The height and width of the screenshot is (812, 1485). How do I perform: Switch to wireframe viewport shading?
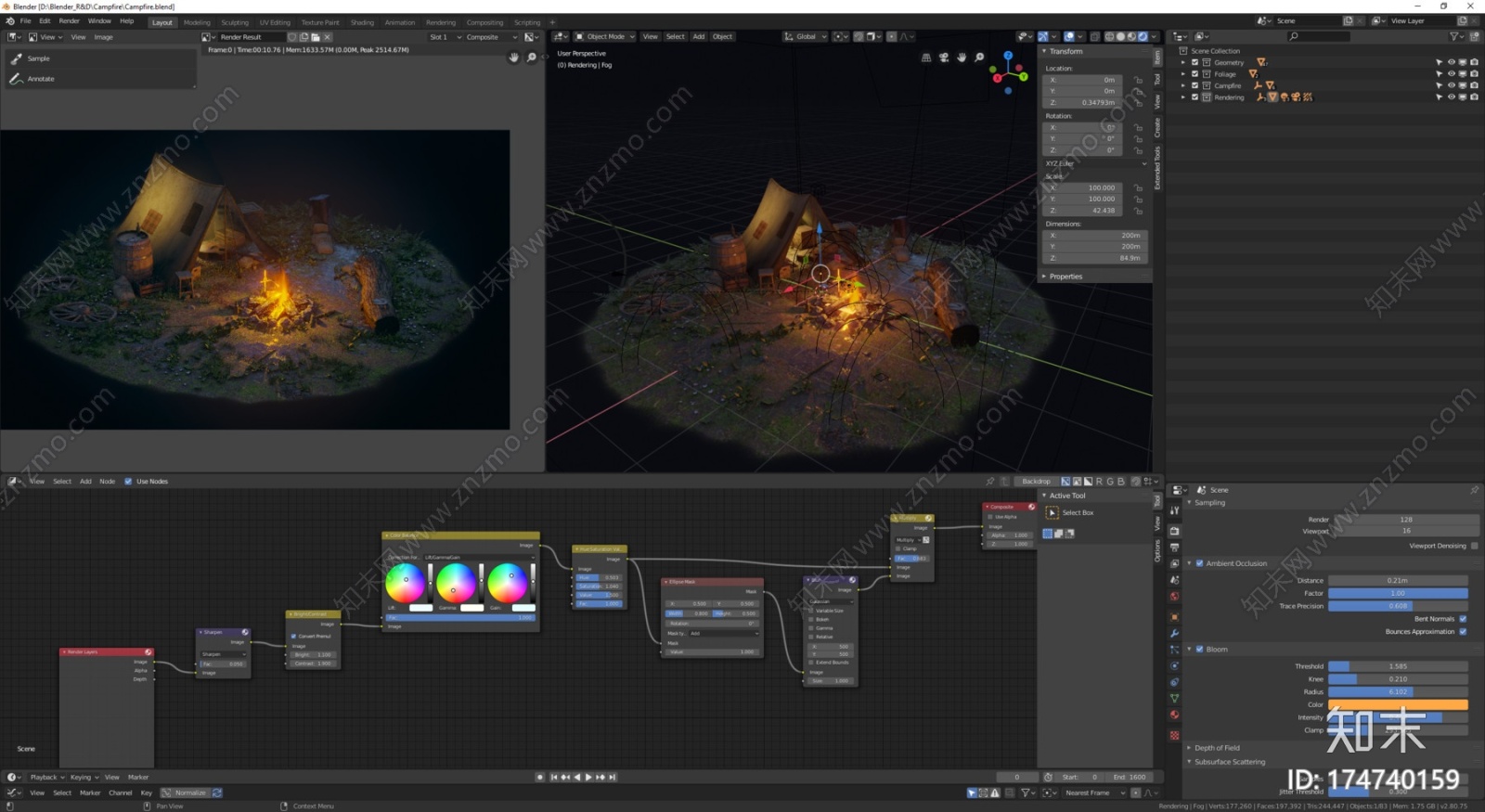(x=1109, y=37)
